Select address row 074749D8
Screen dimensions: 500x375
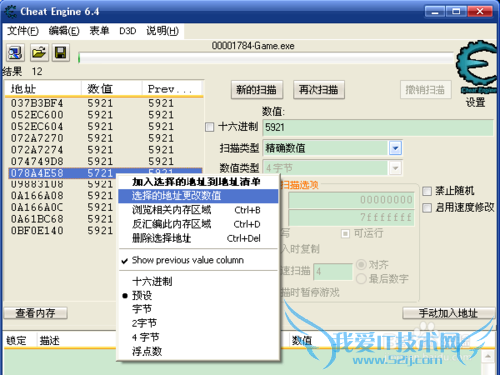point(104,162)
